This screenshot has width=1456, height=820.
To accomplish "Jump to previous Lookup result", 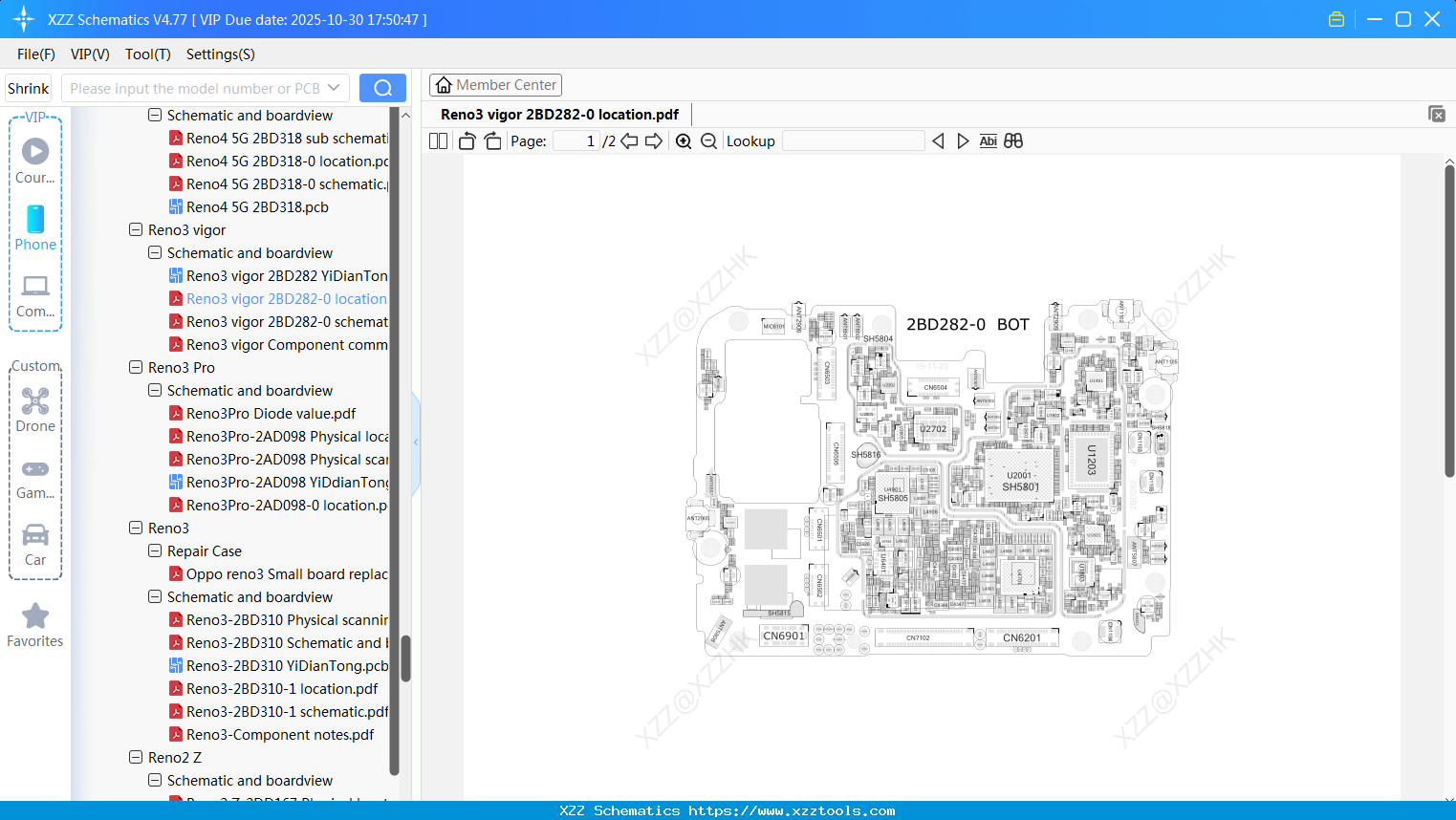I will tap(938, 141).
